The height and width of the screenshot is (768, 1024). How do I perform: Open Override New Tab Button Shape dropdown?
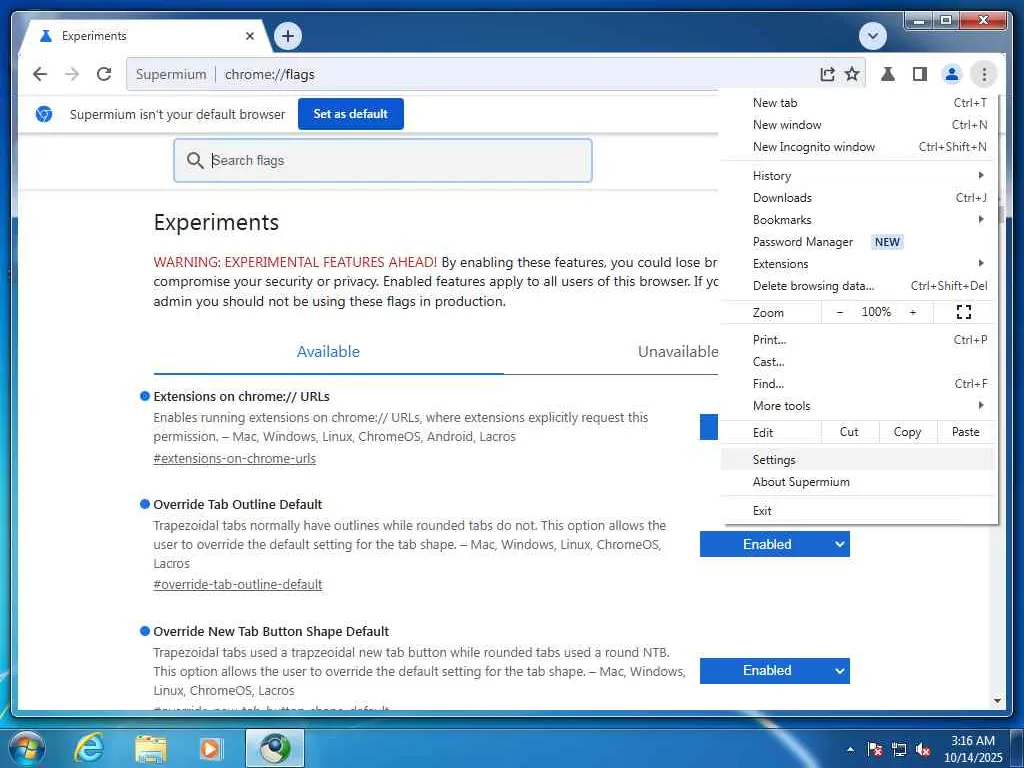pos(775,671)
